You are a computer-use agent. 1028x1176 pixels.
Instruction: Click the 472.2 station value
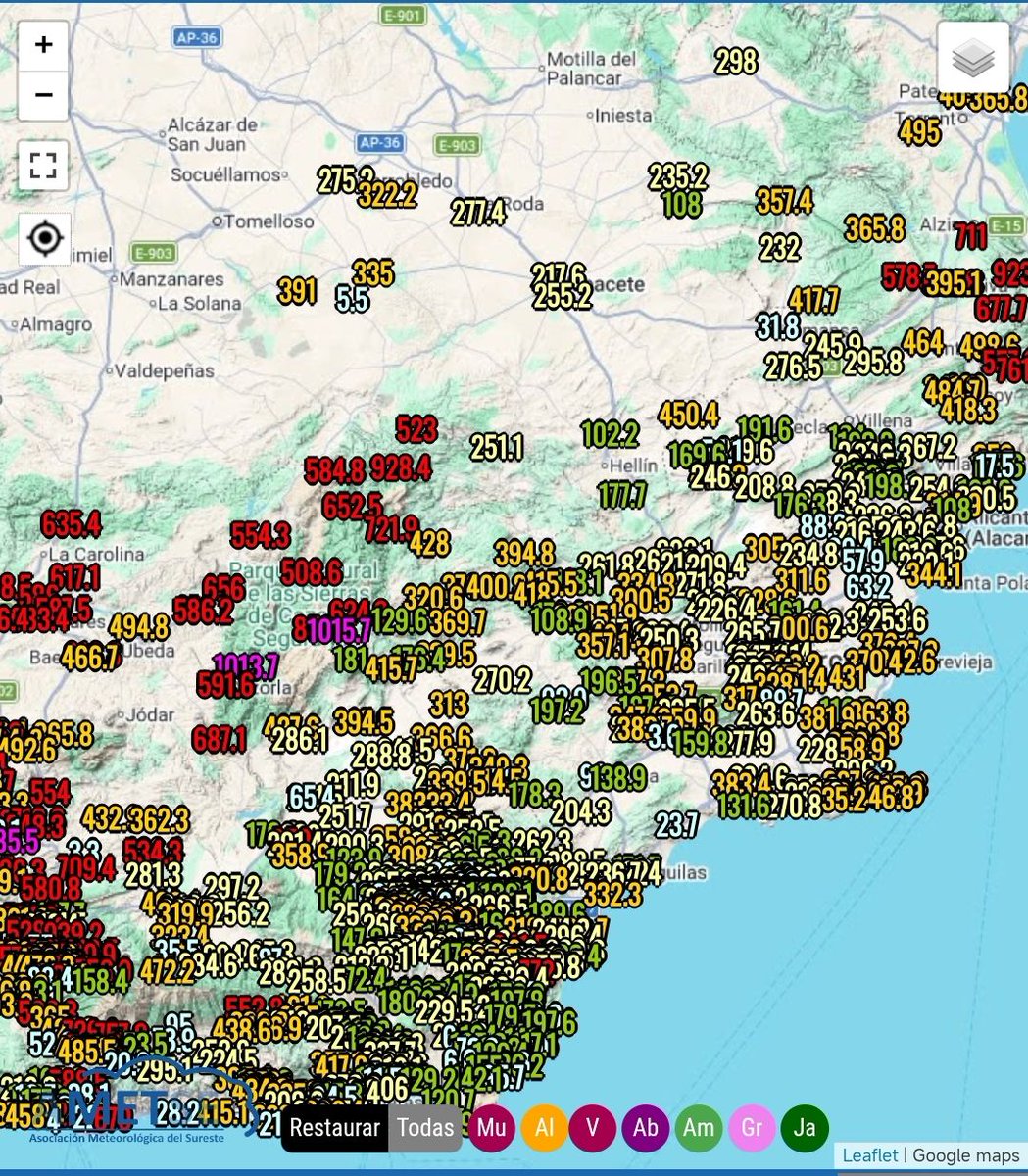(167, 970)
